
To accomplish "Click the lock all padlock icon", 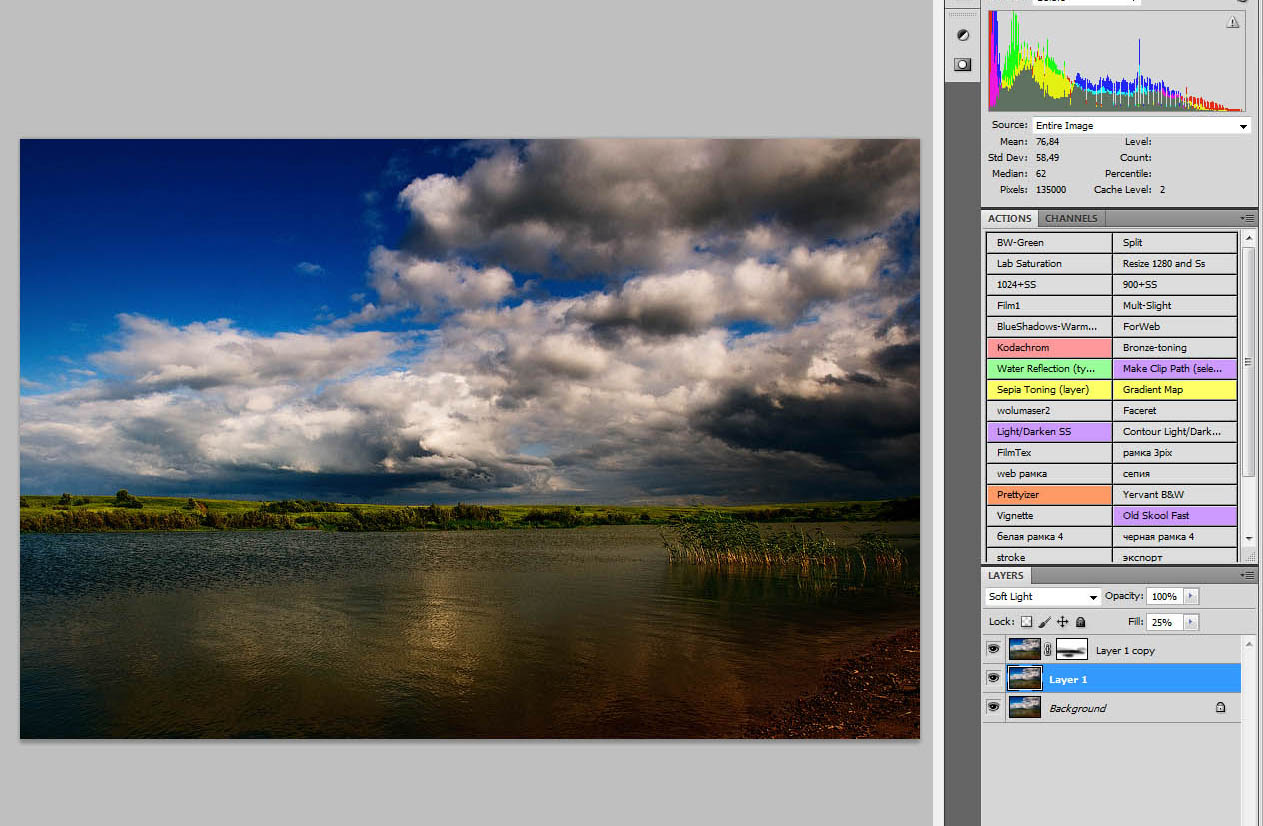I will point(1080,622).
